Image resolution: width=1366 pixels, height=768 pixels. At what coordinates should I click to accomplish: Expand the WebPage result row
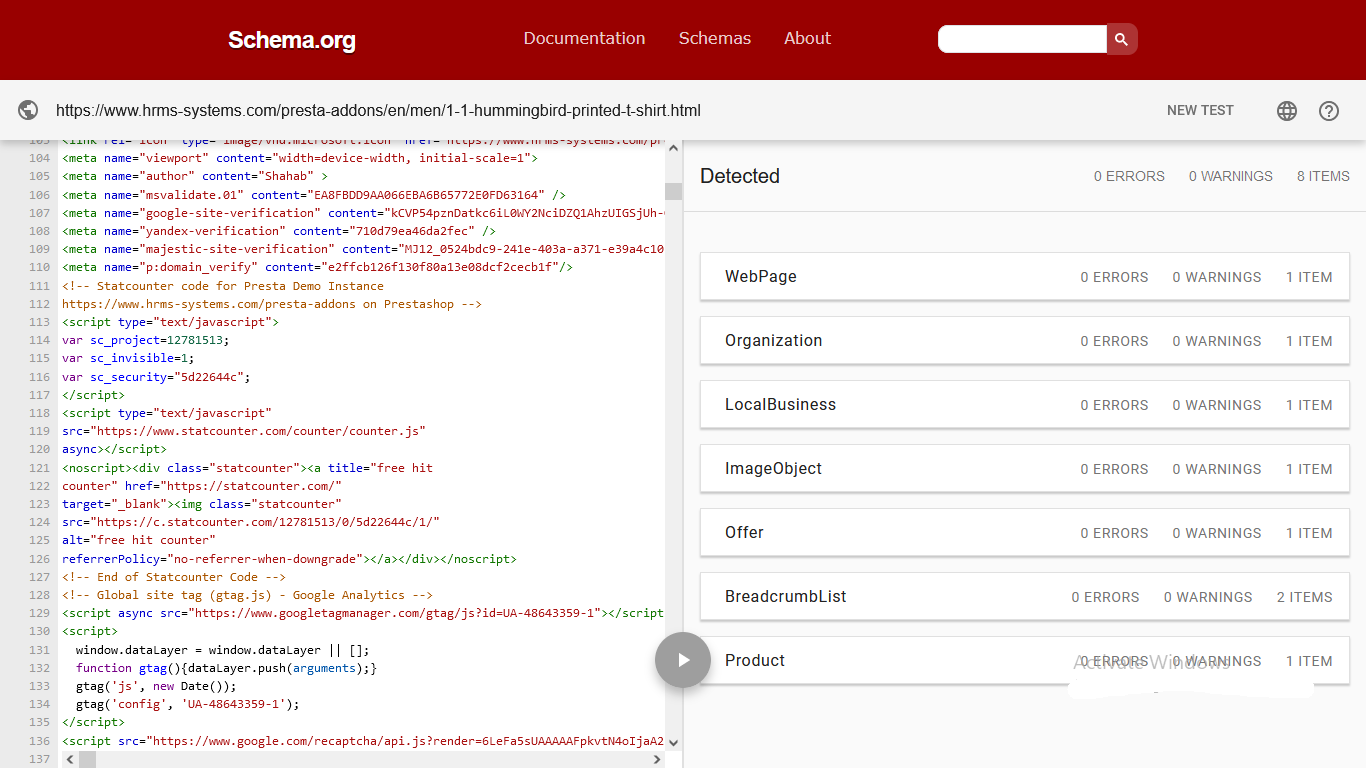[x=1025, y=277]
